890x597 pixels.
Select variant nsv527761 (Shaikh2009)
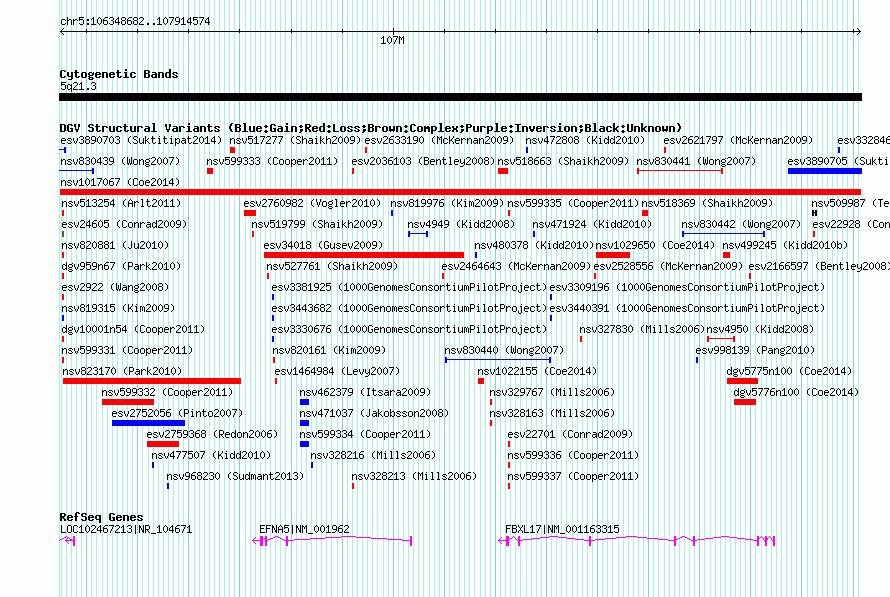[332, 266]
